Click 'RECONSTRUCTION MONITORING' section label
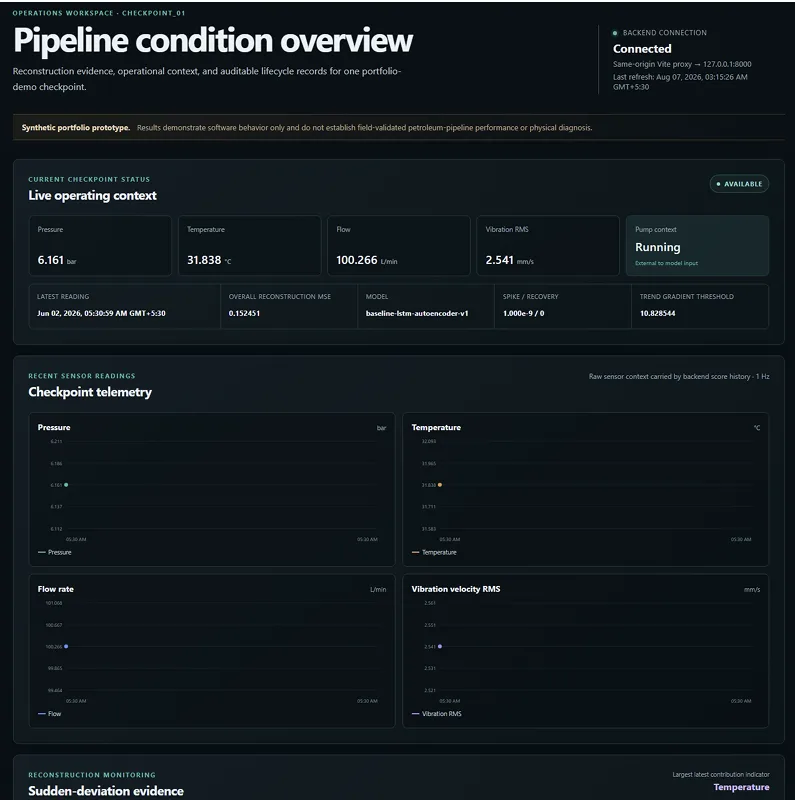The height and width of the screenshot is (800, 795). 92,775
